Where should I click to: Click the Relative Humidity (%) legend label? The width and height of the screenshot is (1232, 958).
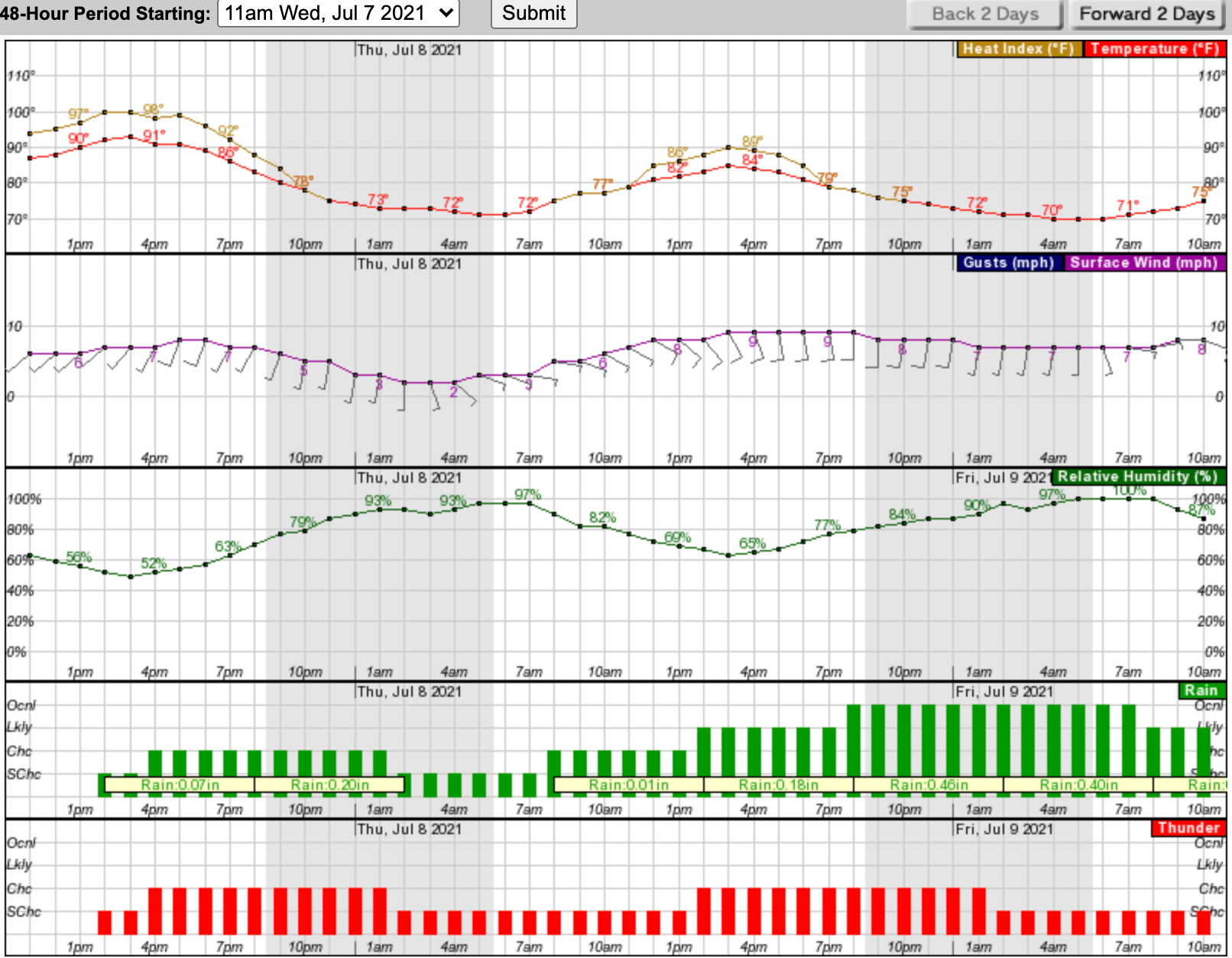[1138, 477]
